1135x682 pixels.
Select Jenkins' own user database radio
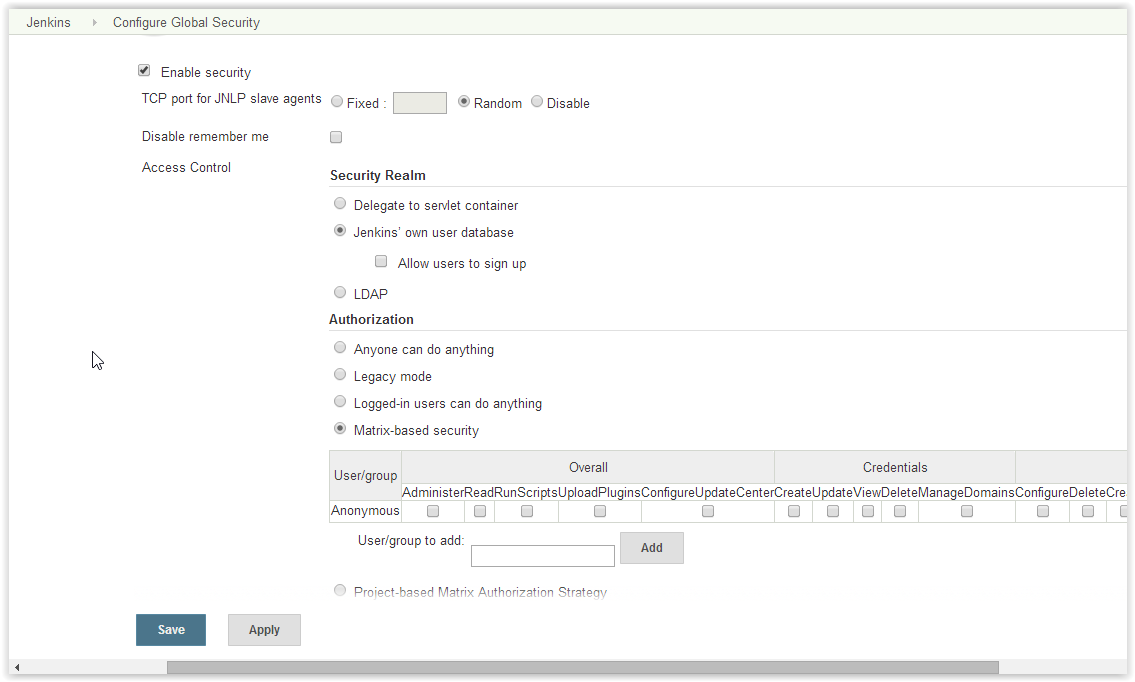(339, 230)
